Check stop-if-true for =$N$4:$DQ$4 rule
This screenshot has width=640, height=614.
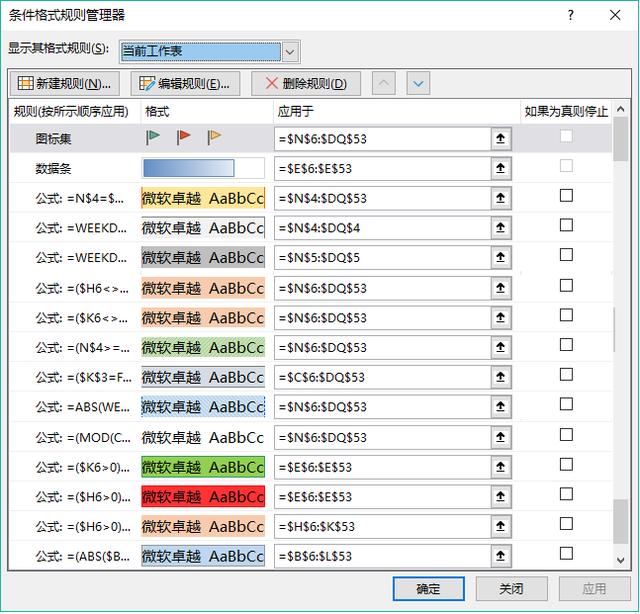tap(566, 225)
